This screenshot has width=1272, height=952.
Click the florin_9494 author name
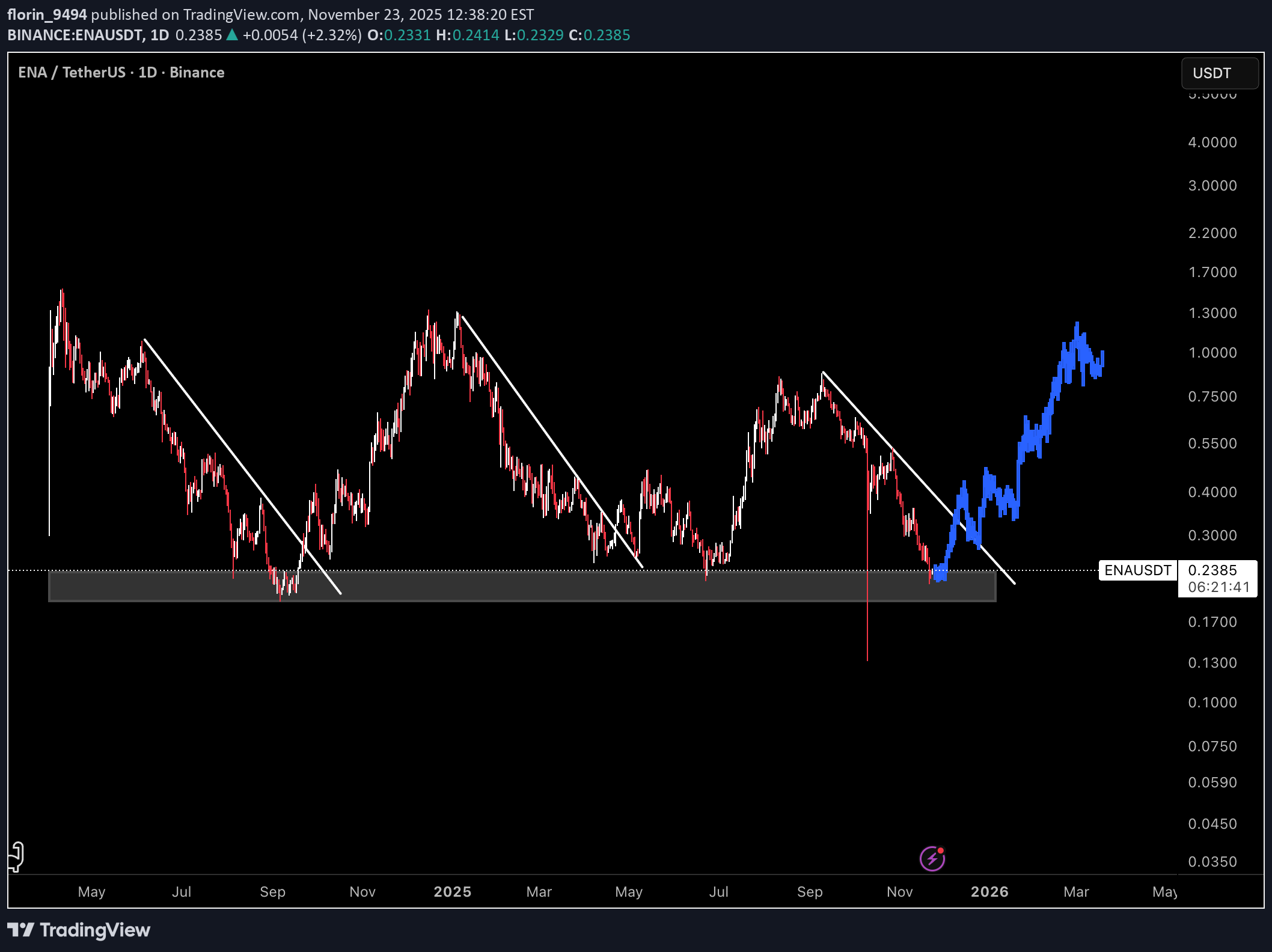tap(47, 14)
